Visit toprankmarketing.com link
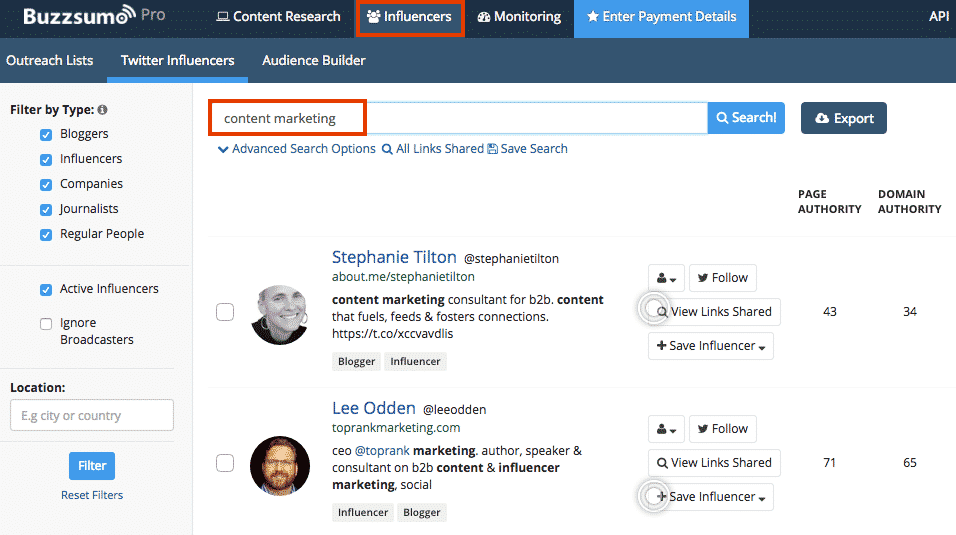Image resolution: width=956 pixels, height=535 pixels. click(x=396, y=428)
